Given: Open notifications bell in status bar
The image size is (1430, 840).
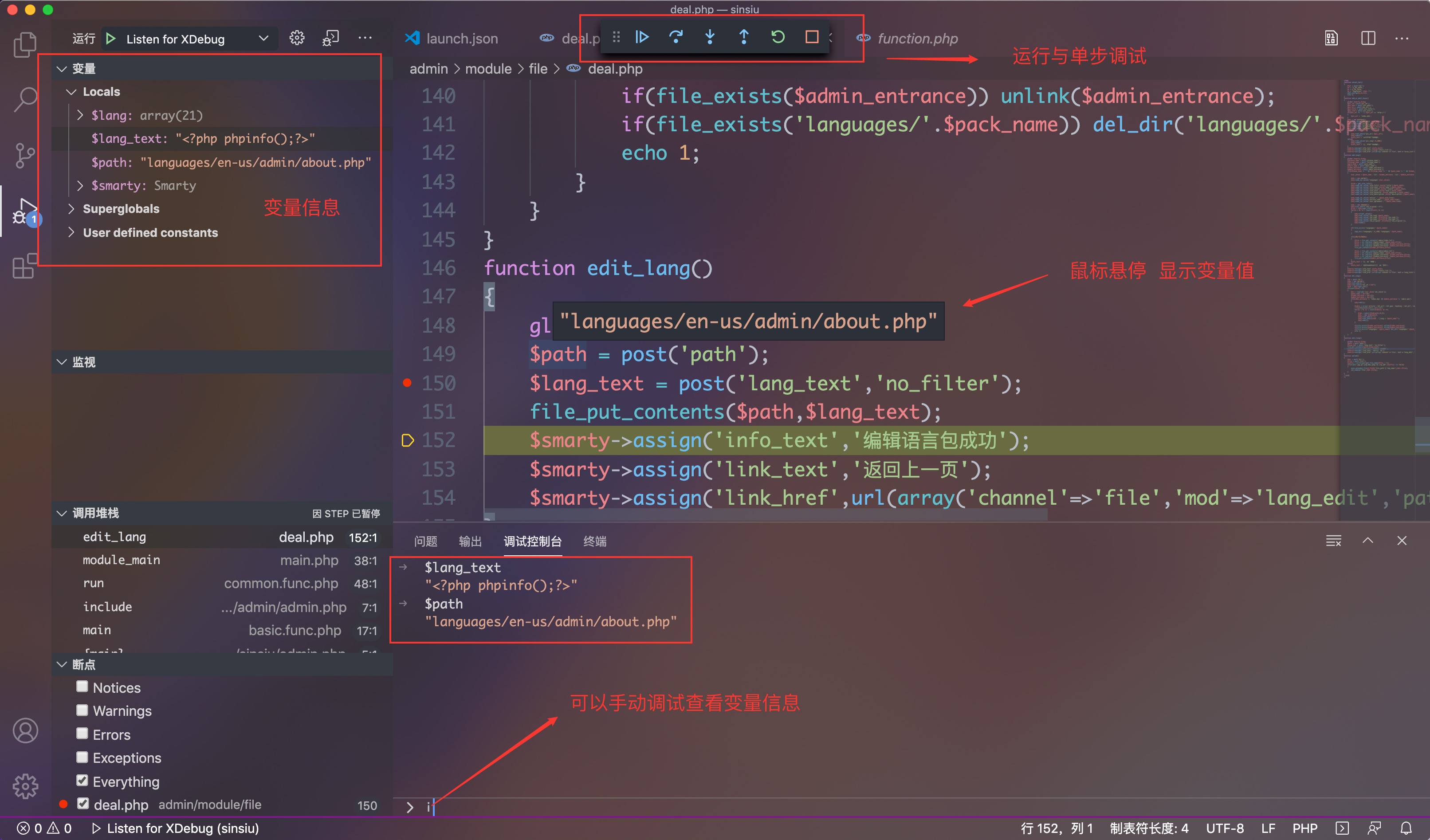Looking at the screenshot, I should 1406,828.
